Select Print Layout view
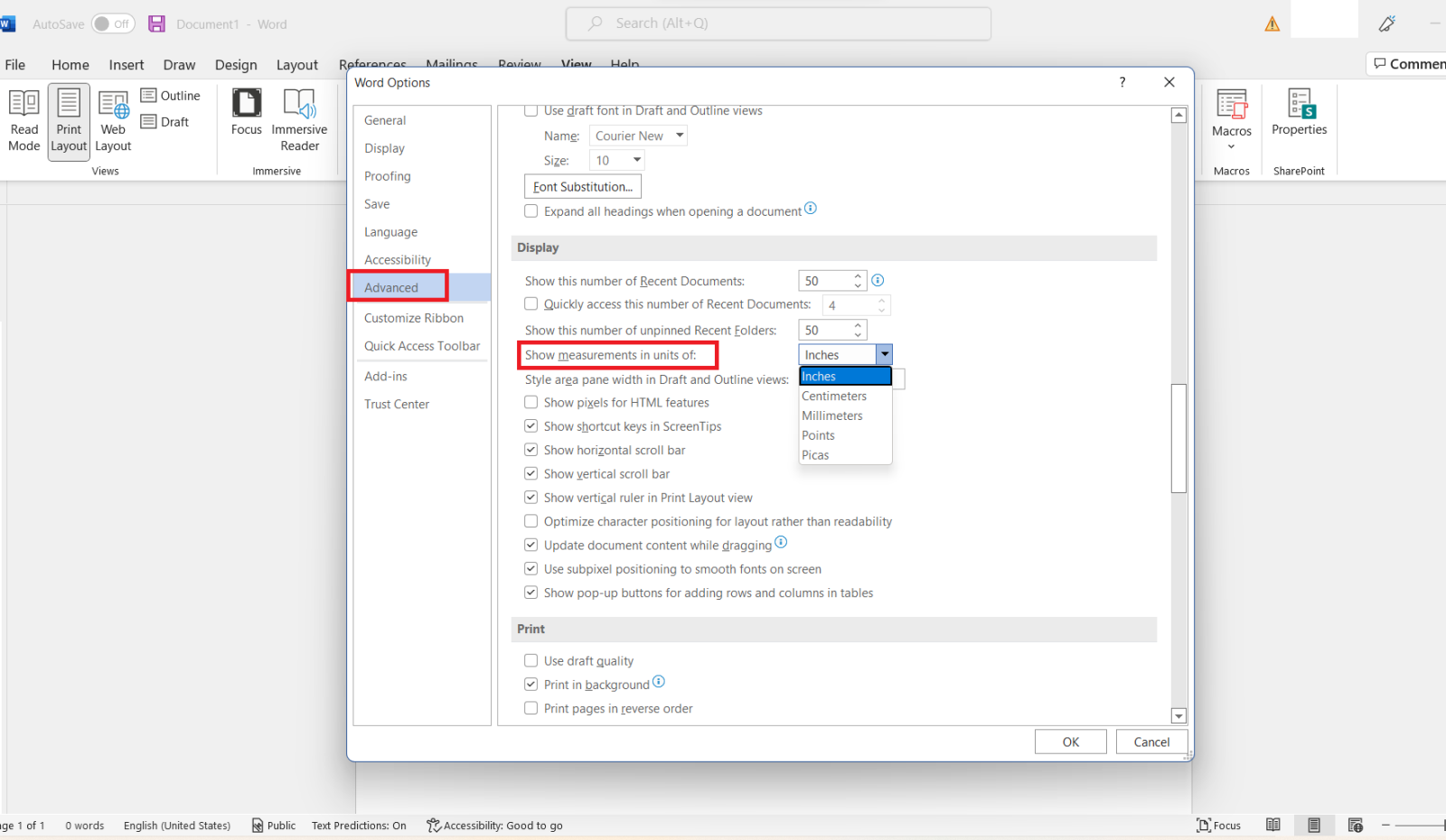 tap(69, 121)
